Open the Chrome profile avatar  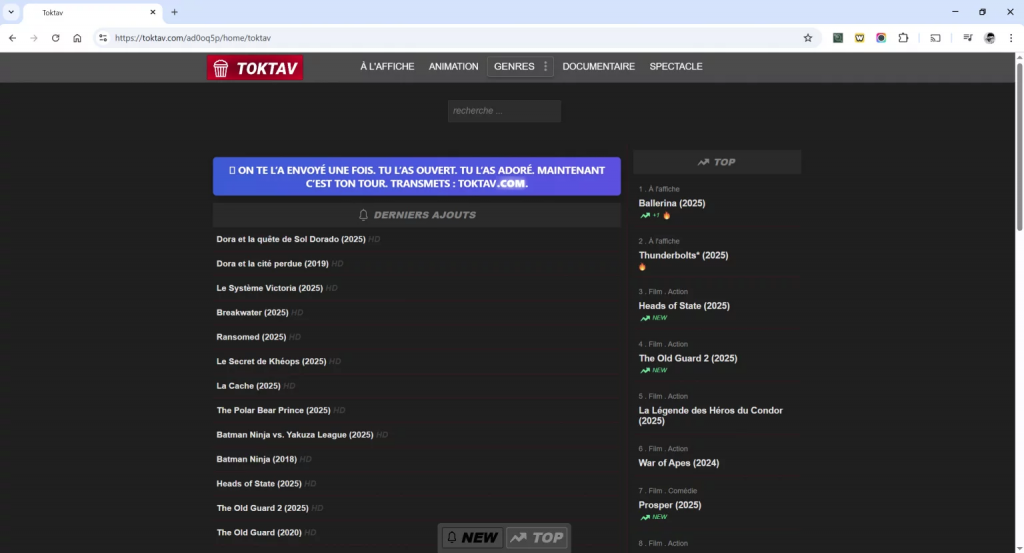tap(989, 38)
